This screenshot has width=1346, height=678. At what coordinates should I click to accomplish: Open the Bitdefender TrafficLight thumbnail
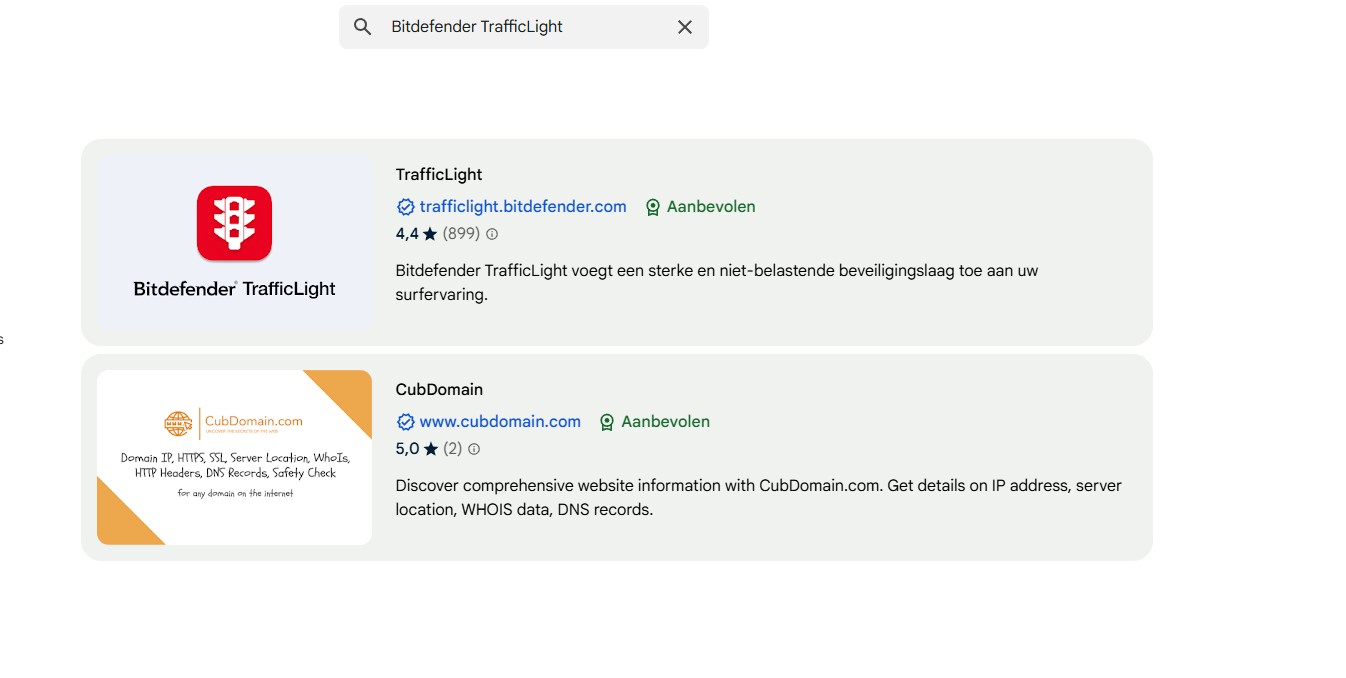tap(235, 243)
